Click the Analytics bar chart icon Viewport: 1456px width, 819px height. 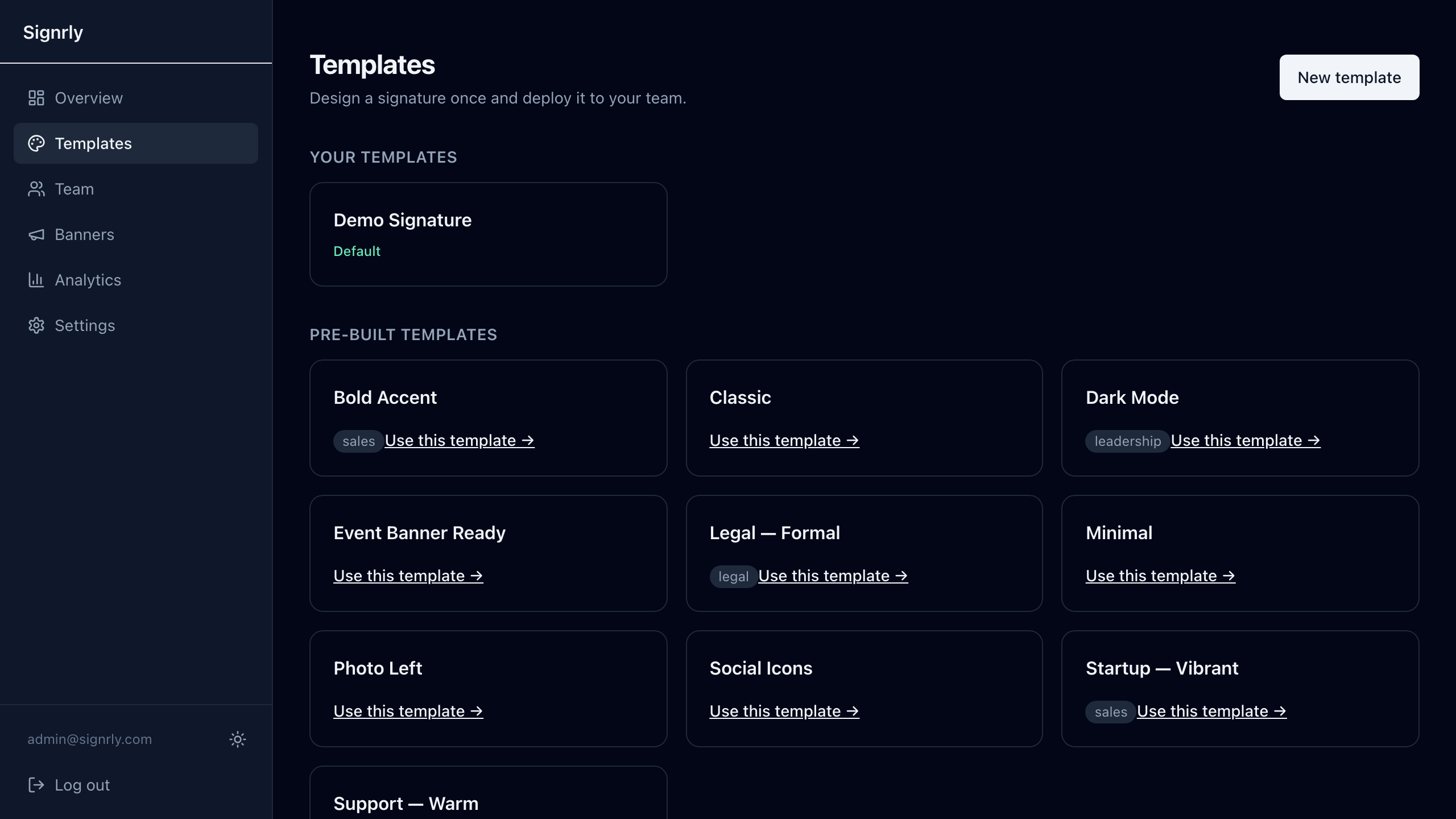(x=36, y=280)
